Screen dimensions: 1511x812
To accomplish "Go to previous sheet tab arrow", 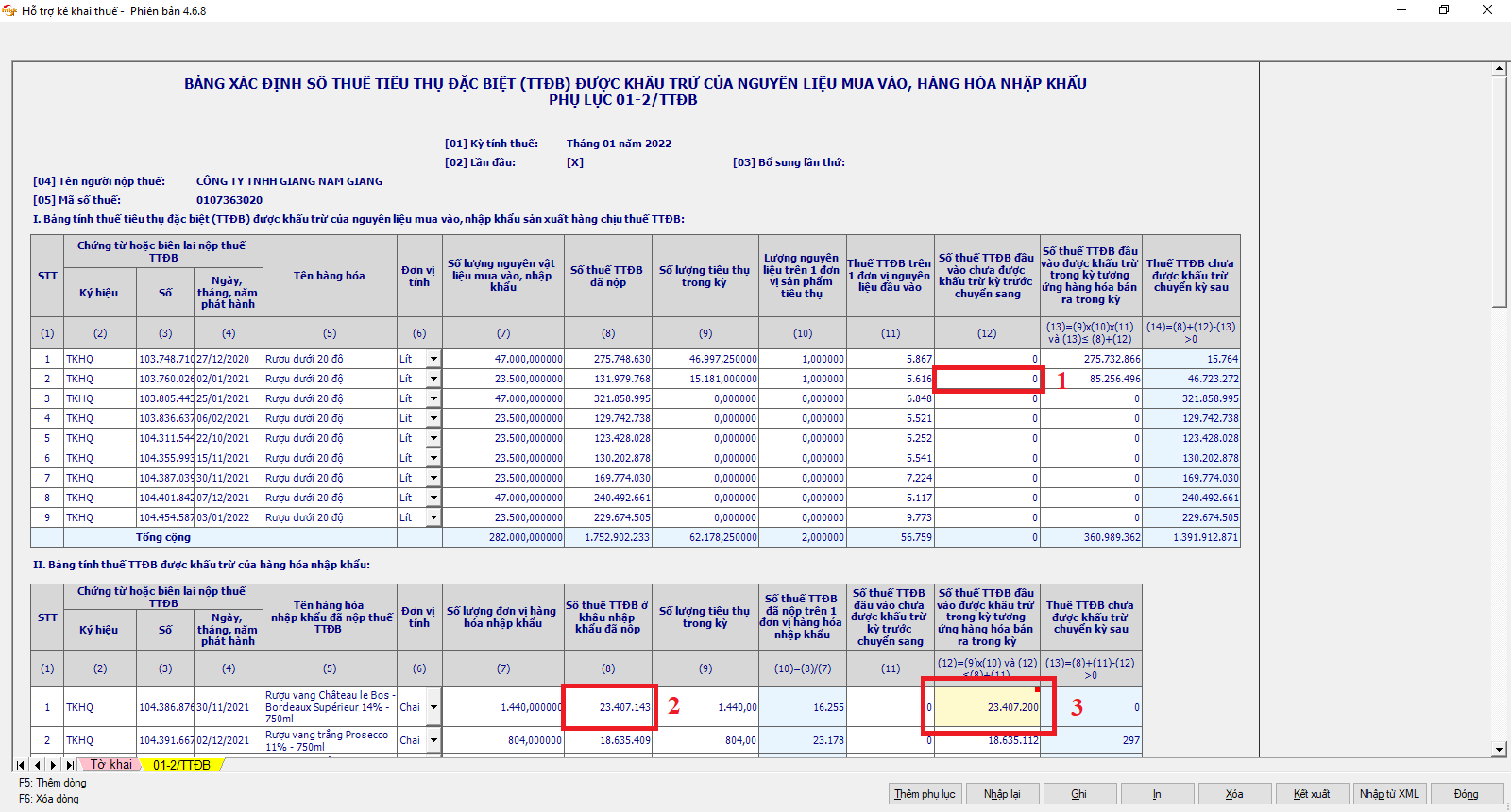I will tap(37, 765).
